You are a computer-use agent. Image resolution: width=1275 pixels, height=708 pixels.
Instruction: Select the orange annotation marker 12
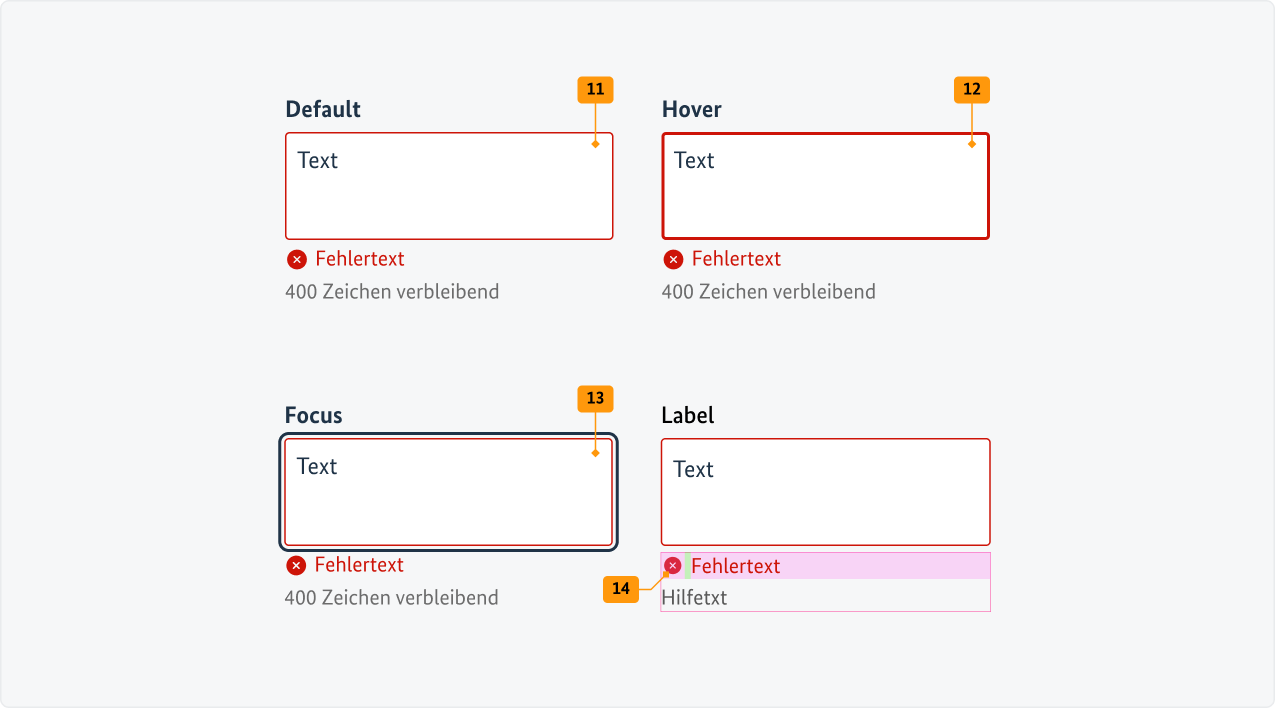point(971,90)
